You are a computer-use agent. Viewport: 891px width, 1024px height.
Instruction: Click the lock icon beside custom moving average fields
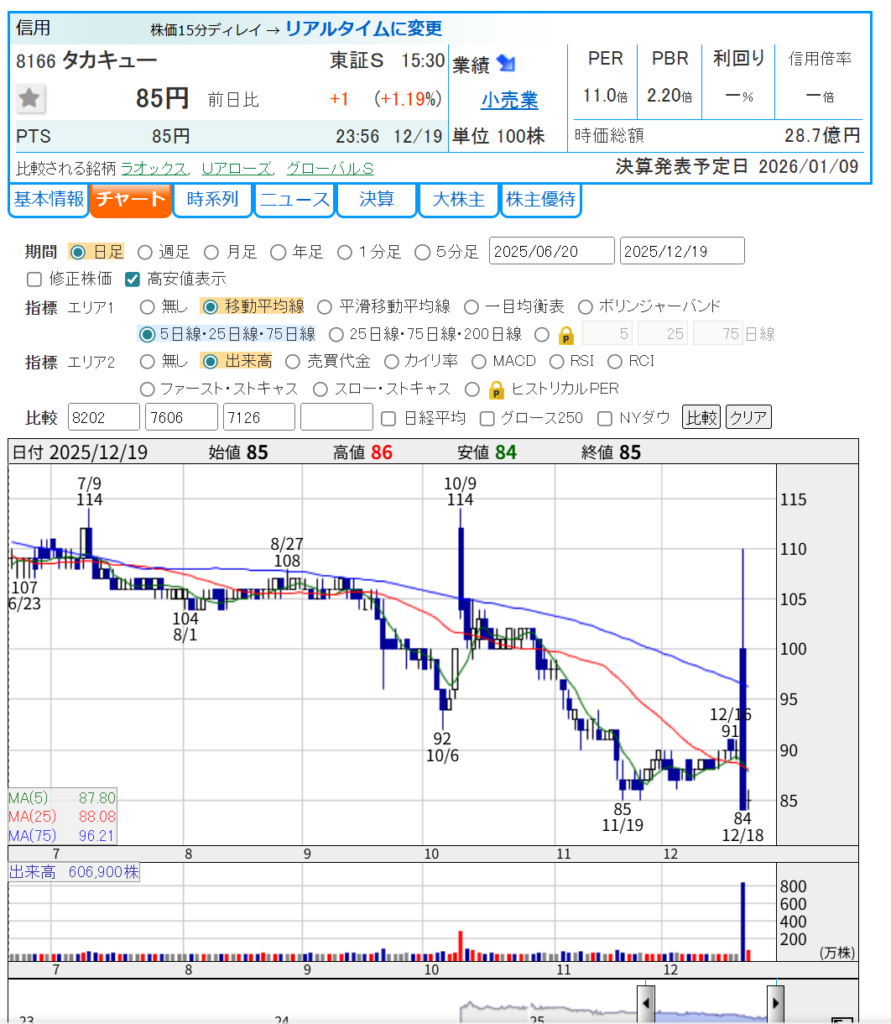coord(566,334)
